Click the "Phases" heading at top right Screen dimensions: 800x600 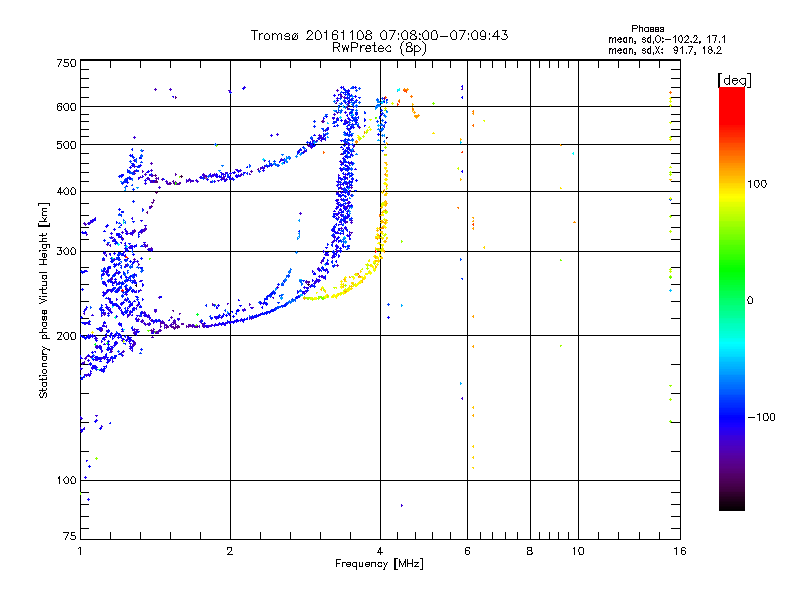(647, 29)
